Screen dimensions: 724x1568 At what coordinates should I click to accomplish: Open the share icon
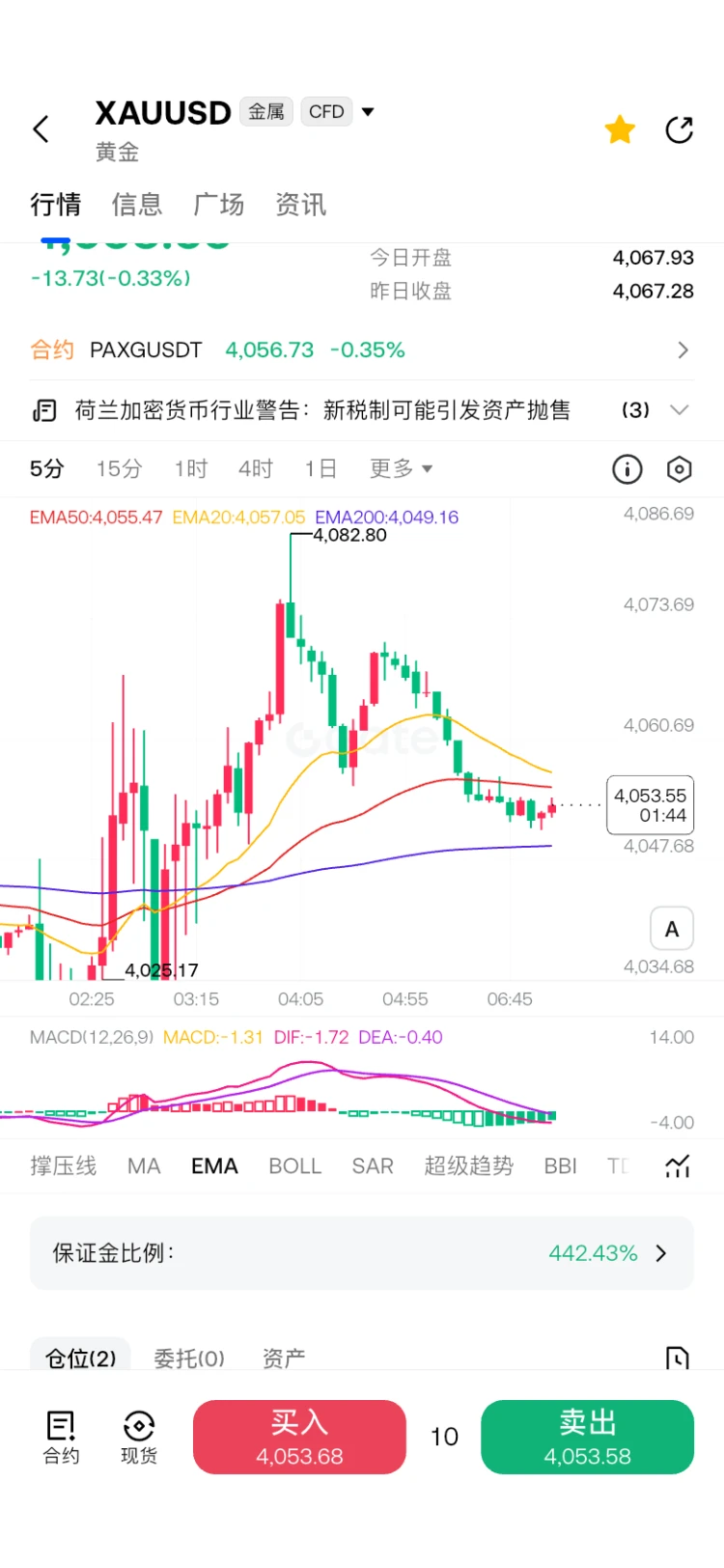(680, 129)
